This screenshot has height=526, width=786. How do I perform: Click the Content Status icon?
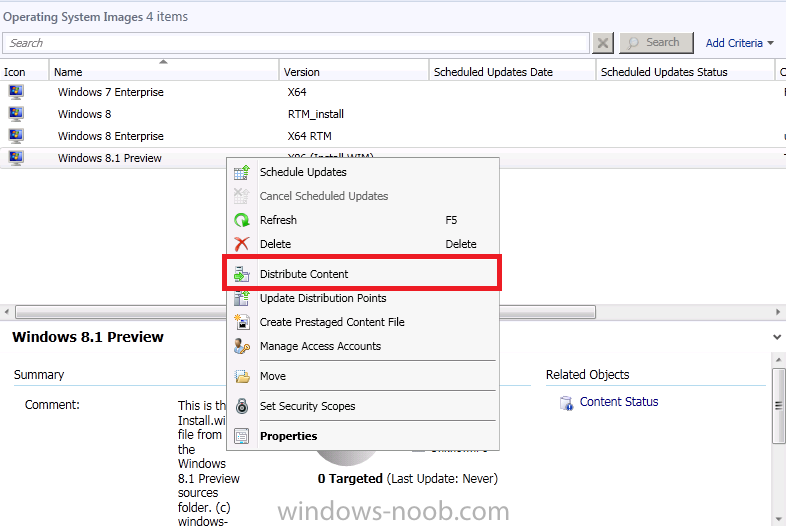point(566,402)
